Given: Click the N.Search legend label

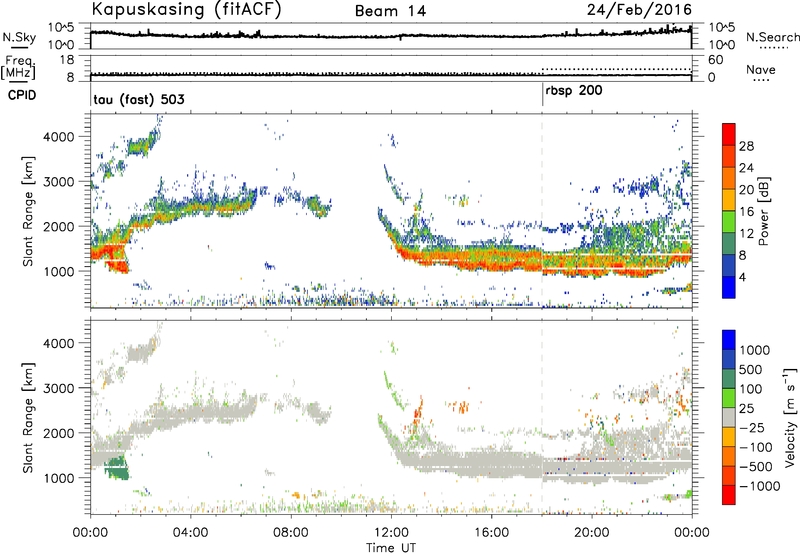Looking at the screenshot, I should point(772,37).
